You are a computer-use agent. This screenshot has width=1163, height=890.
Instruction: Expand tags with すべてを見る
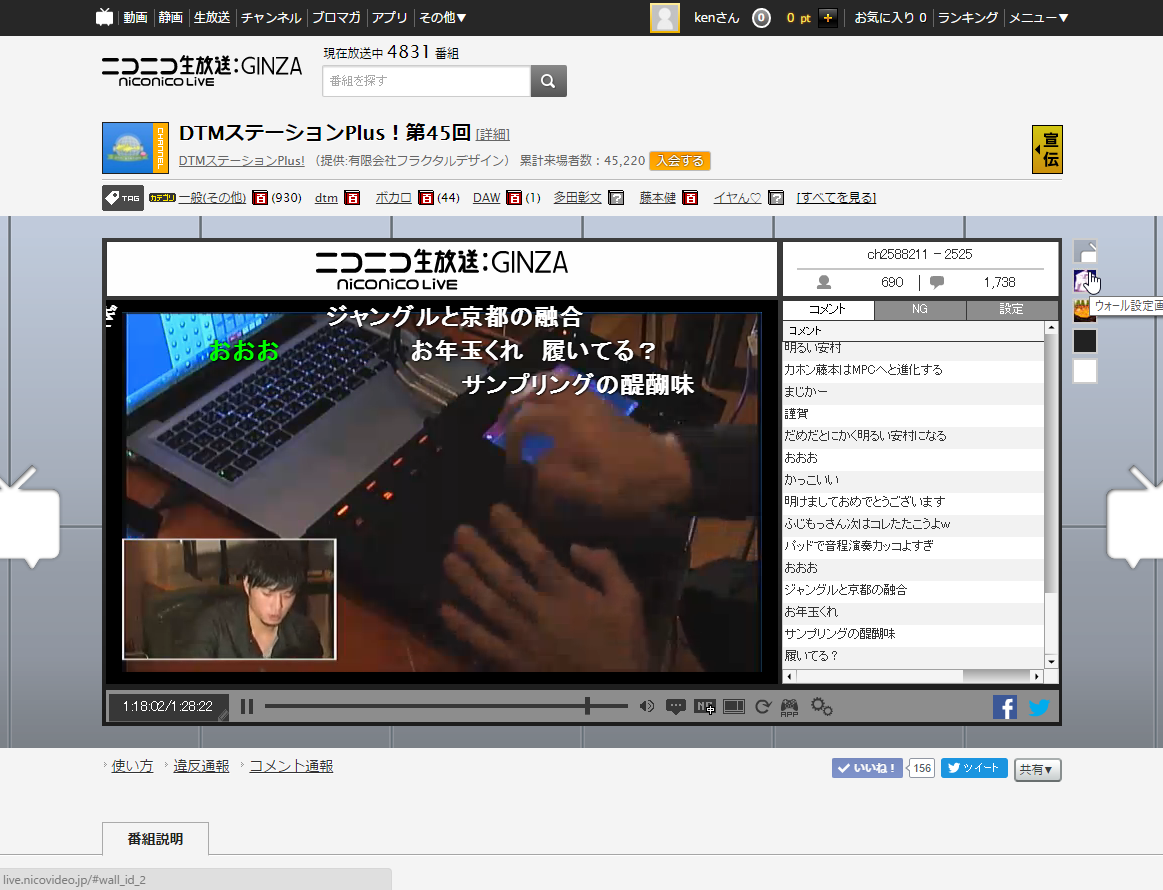click(x=836, y=198)
